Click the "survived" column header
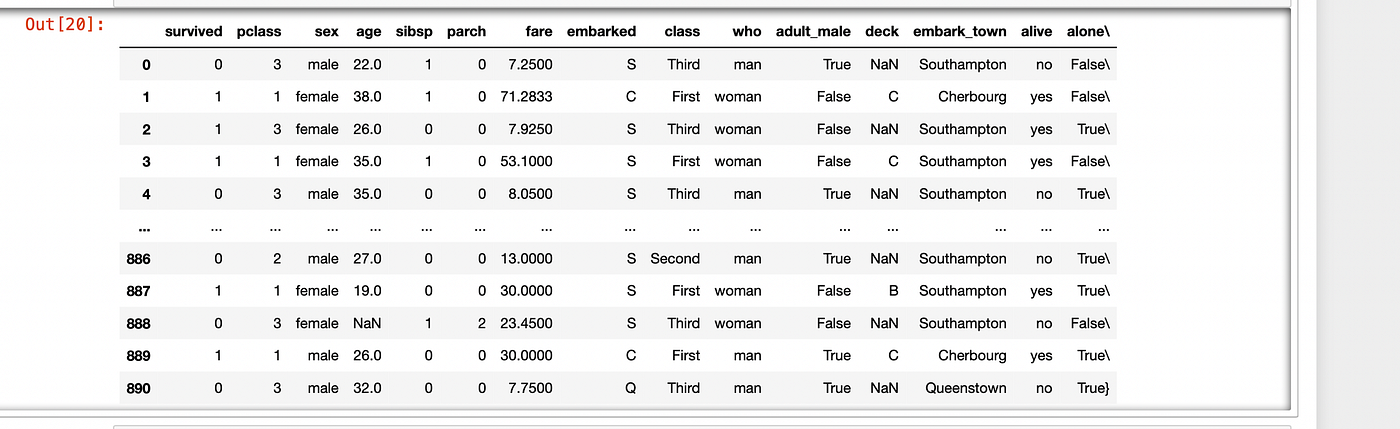The height and width of the screenshot is (429, 1400). coord(193,31)
